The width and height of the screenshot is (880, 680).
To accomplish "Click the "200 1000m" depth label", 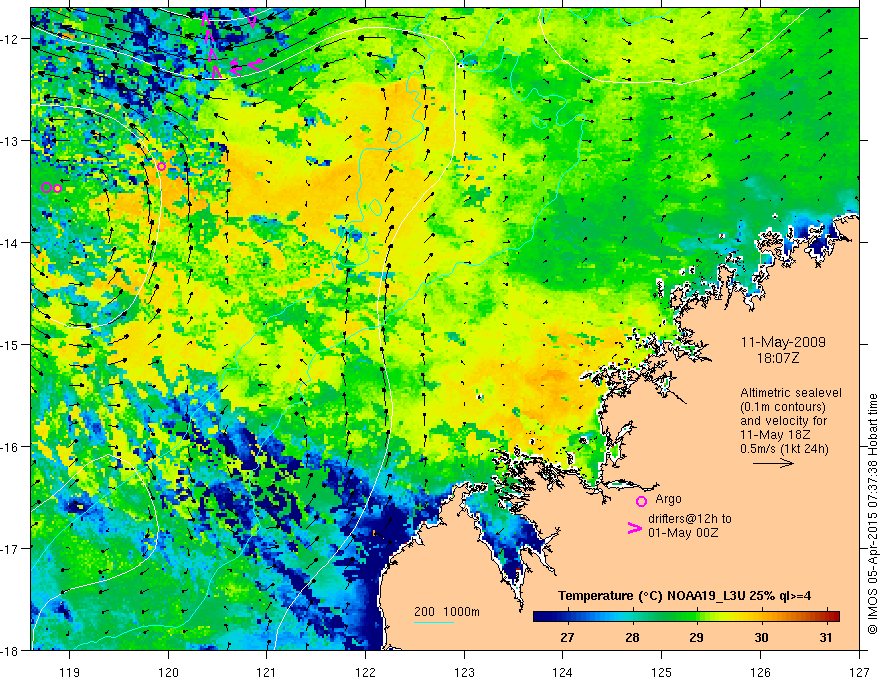I will click(x=447, y=612).
